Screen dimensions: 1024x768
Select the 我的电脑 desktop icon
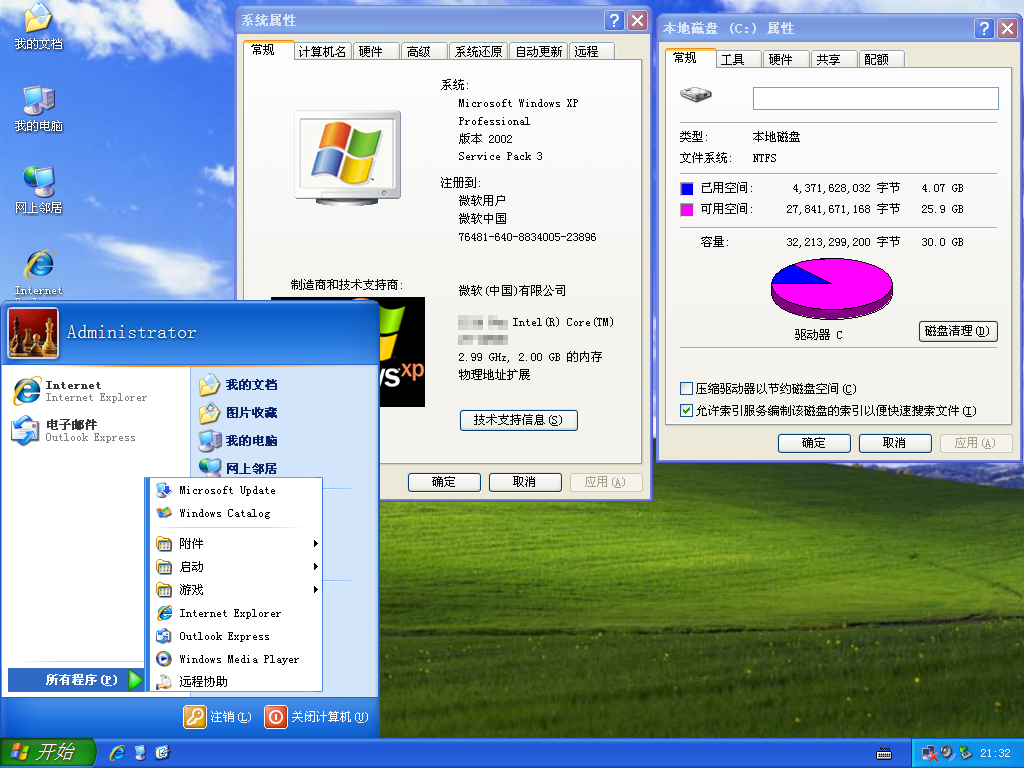(x=38, y=108)
